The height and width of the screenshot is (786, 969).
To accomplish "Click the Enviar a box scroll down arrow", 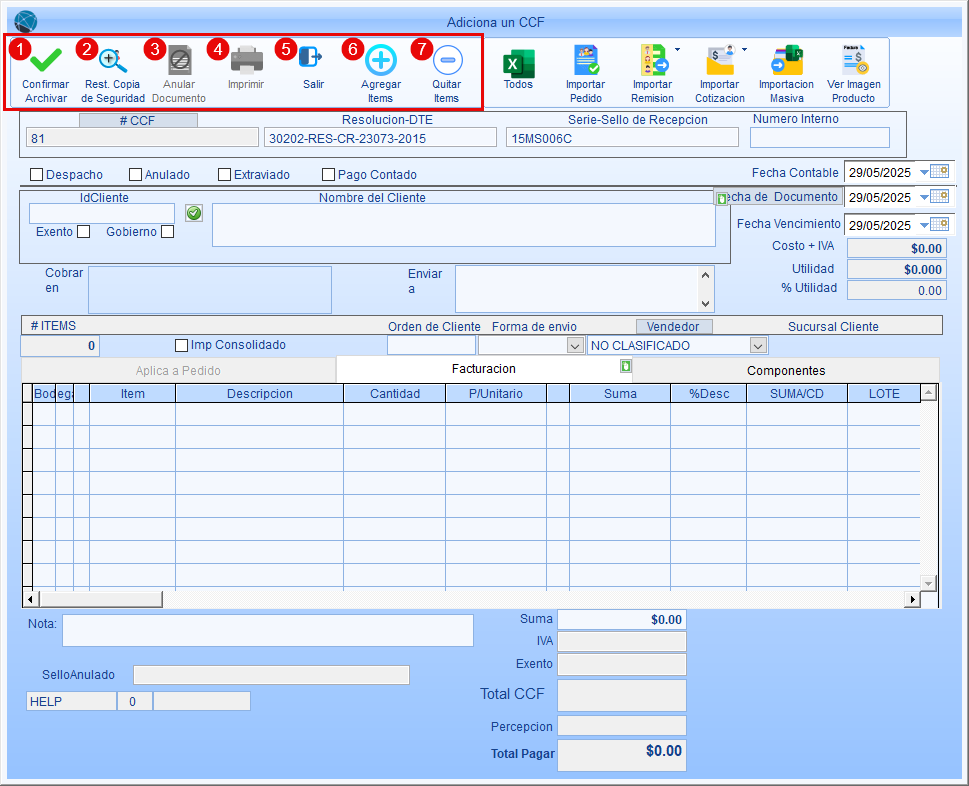I will (x=705, y=303).
